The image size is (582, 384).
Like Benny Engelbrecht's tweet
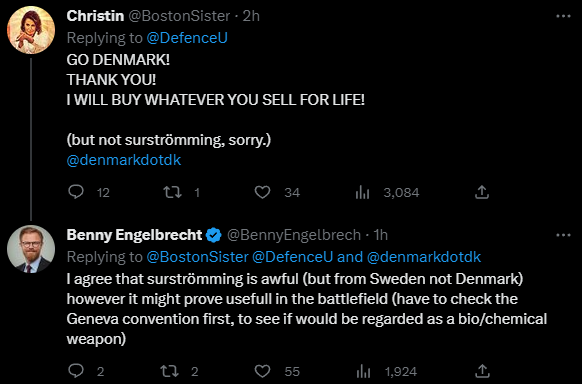point(262,371)
